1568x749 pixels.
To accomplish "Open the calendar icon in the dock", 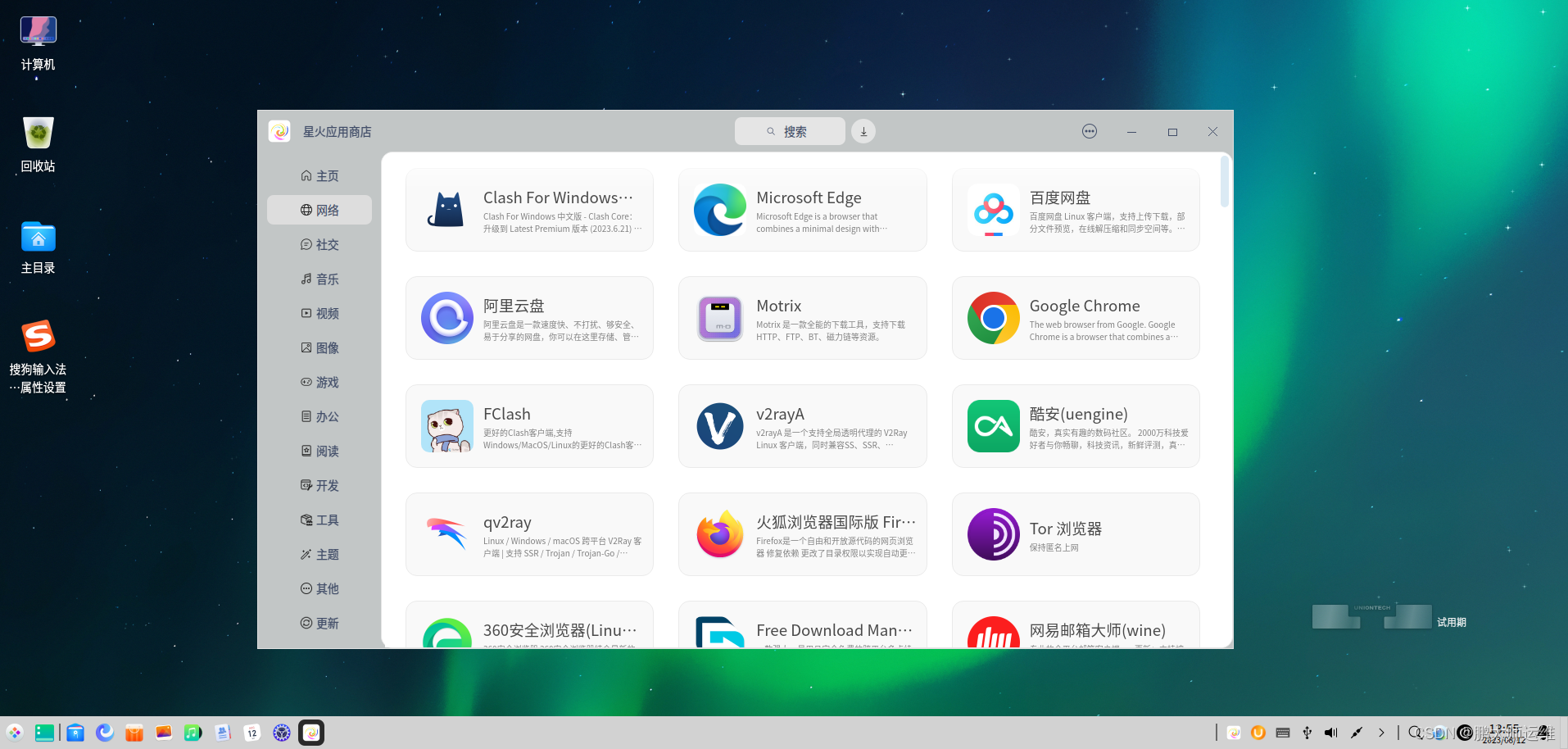I will 252,733.
